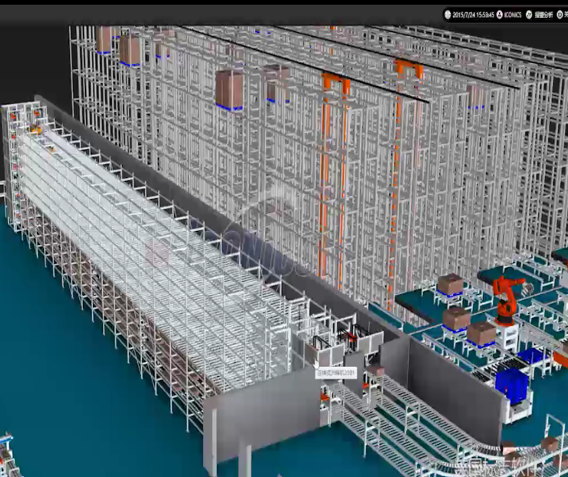Viewport: 568px width, 477px height.
Task: Select the blue container near the robot
Action: [512, 384]
